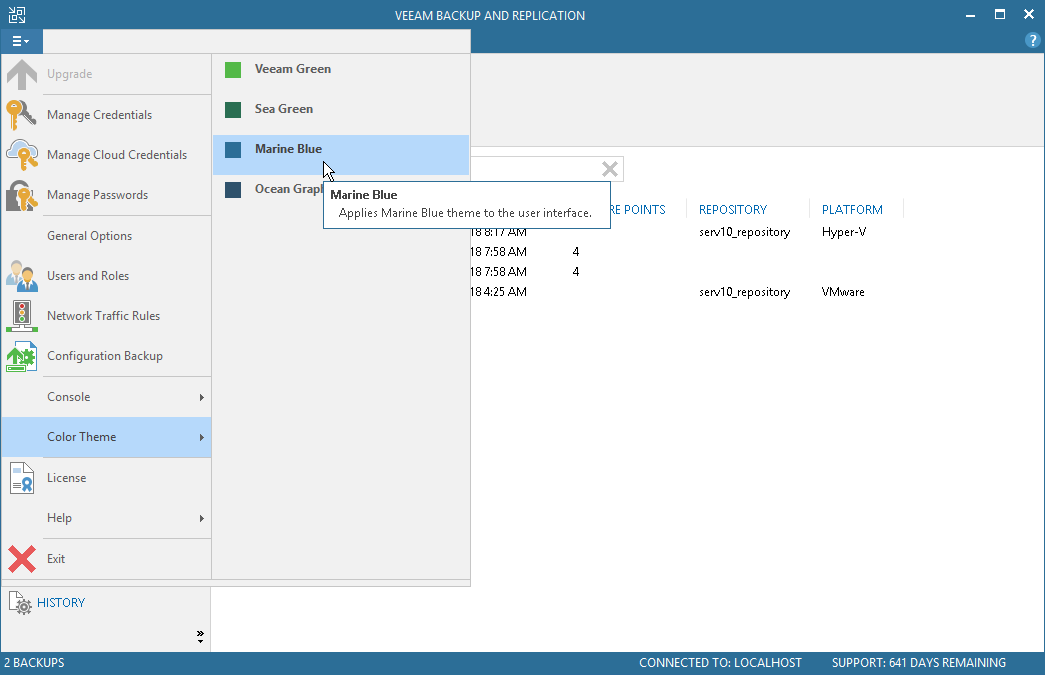Image resolution: width=1045 pixels, height=675 pixels.
Task: Click CONNECTED TO: LOCALHOST status text
Action: pyautogui.click(x=720, y=662)
